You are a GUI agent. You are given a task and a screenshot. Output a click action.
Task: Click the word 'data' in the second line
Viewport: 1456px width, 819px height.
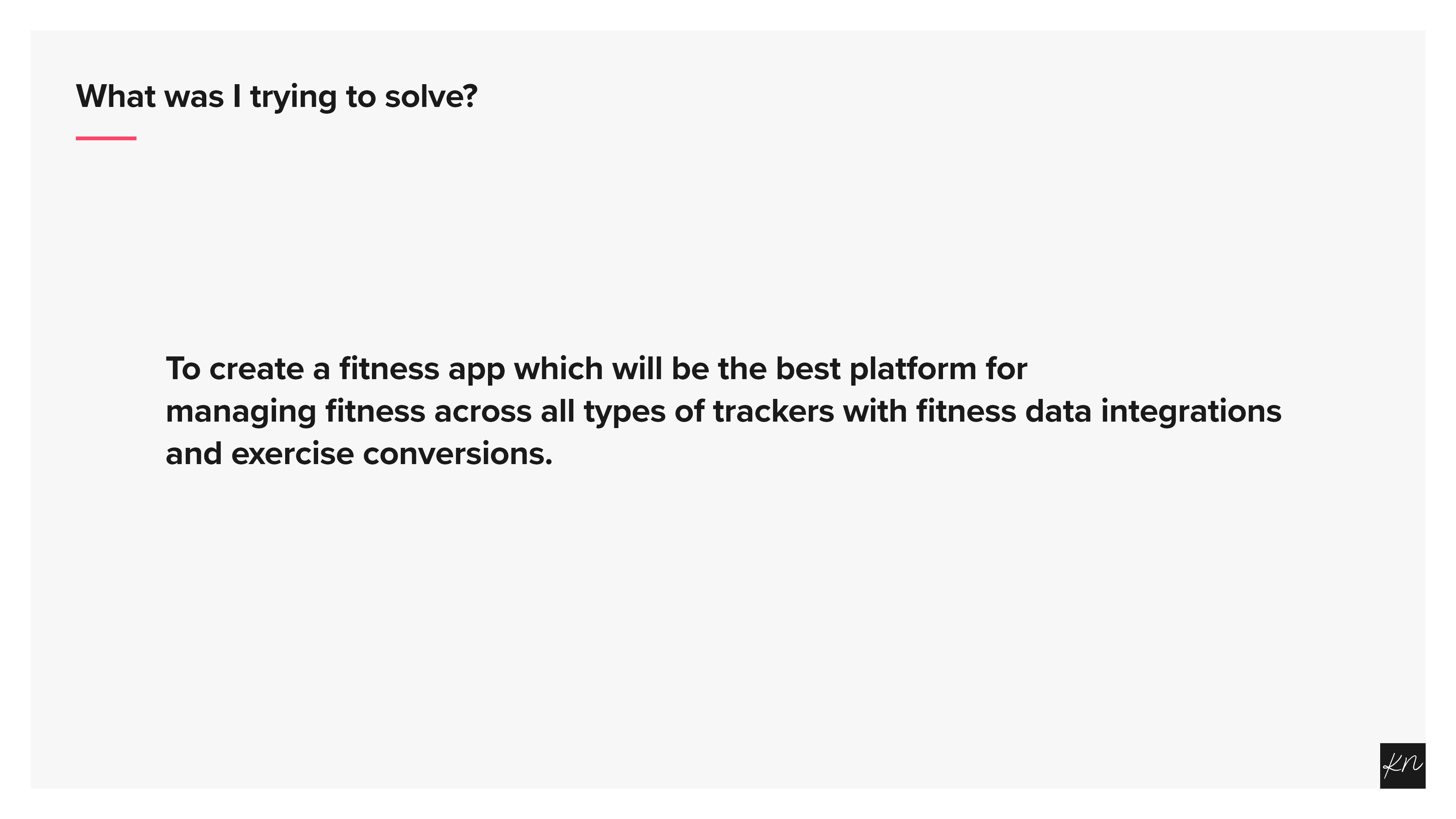[x=1057, y=411]
